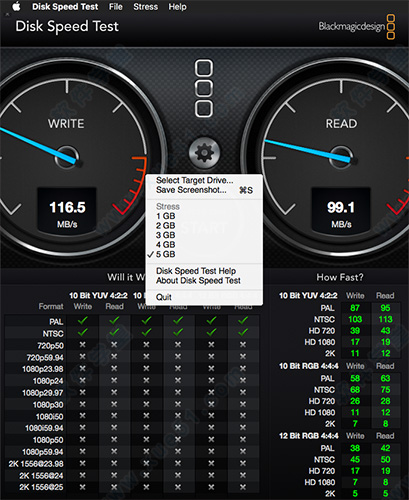Click the 113 NTSC read value
The width and height of the screenshot is (409, 500).
click(385, 319)
